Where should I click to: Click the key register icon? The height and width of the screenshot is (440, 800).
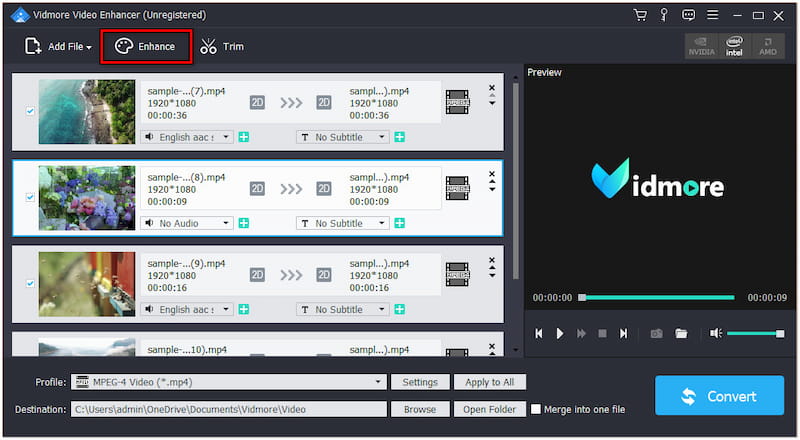coord(664,15)
